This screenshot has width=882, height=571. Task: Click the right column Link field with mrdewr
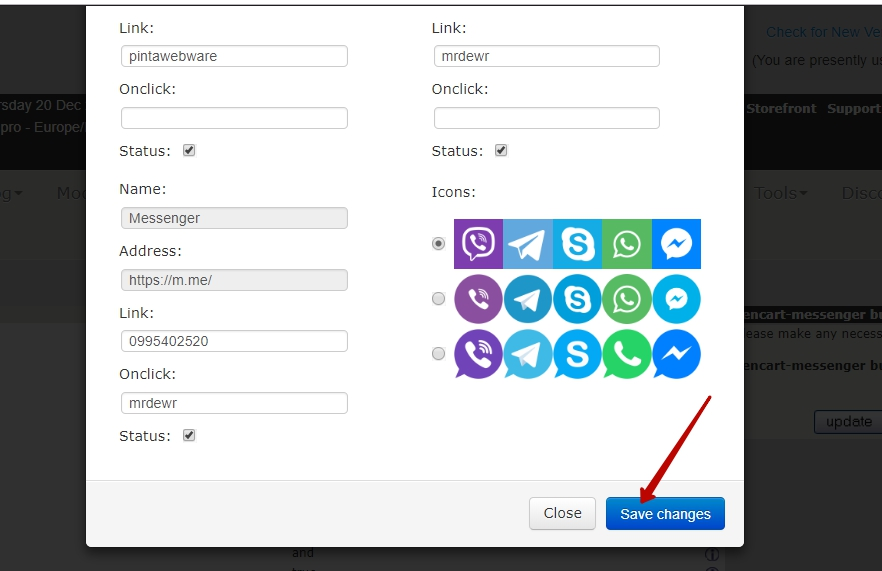click(547, 56)
